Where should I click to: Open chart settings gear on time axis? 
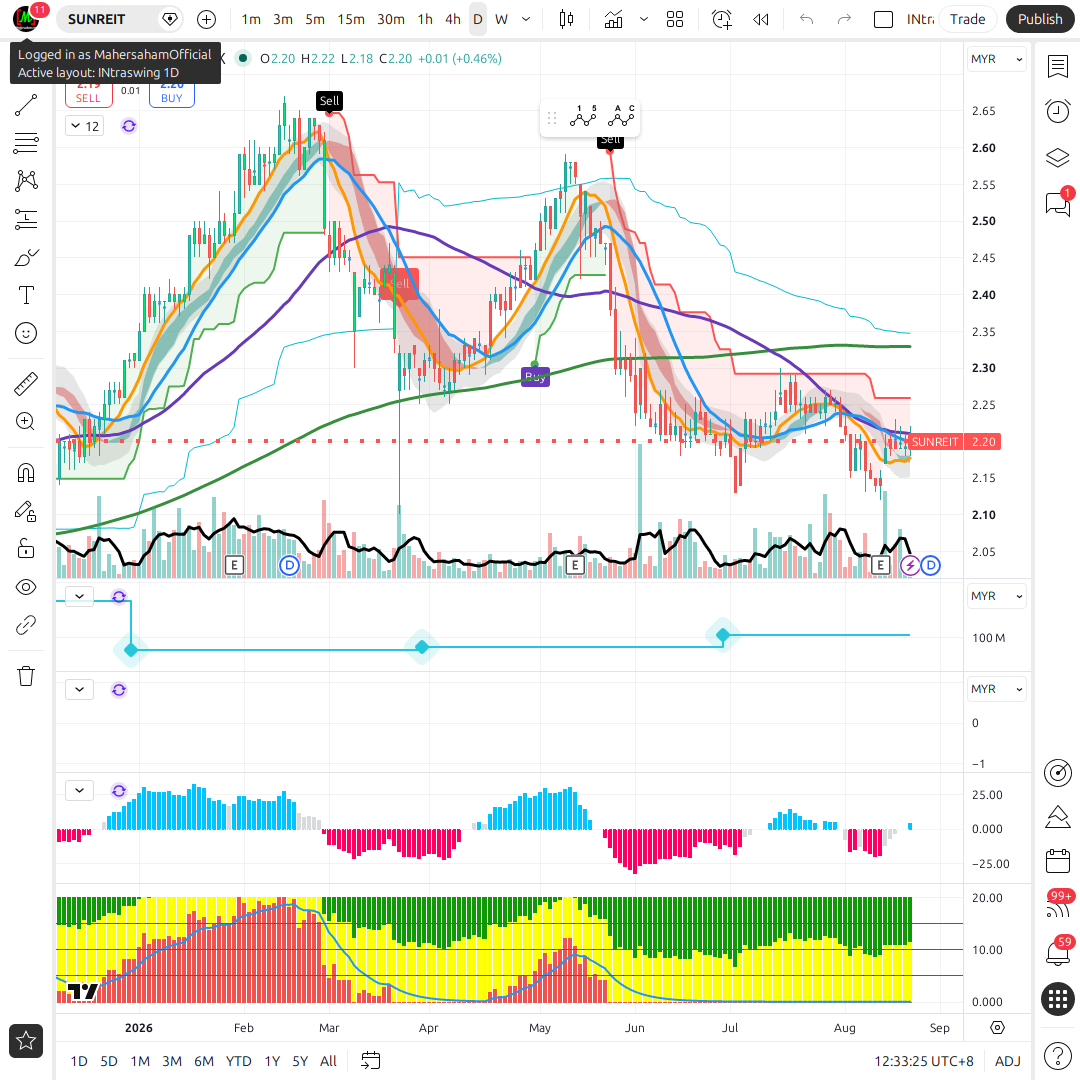pyautogui.click(x=997, y=1028)
